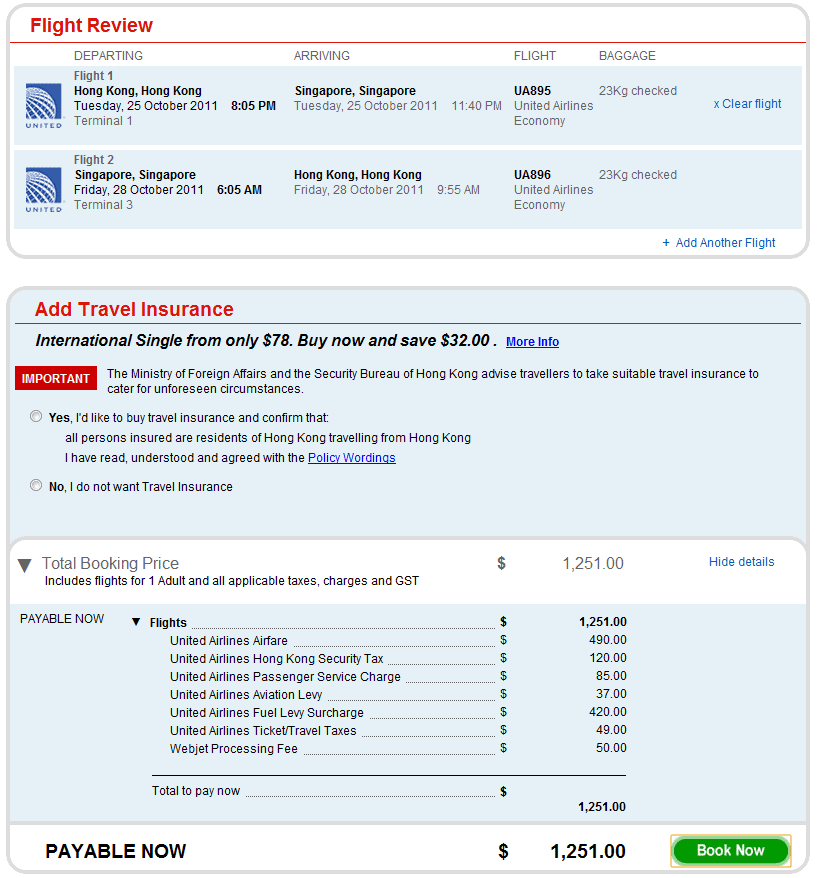Clear flight 1 from the review
Viewport: 819px width, 878px height.
(x=747, y=104)
